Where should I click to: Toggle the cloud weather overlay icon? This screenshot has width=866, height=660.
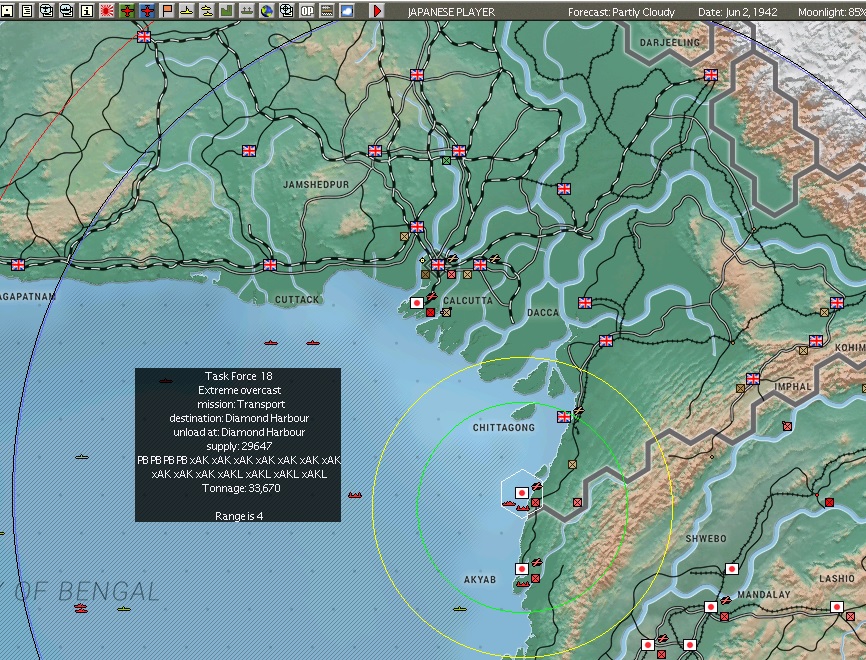[347, 10]
